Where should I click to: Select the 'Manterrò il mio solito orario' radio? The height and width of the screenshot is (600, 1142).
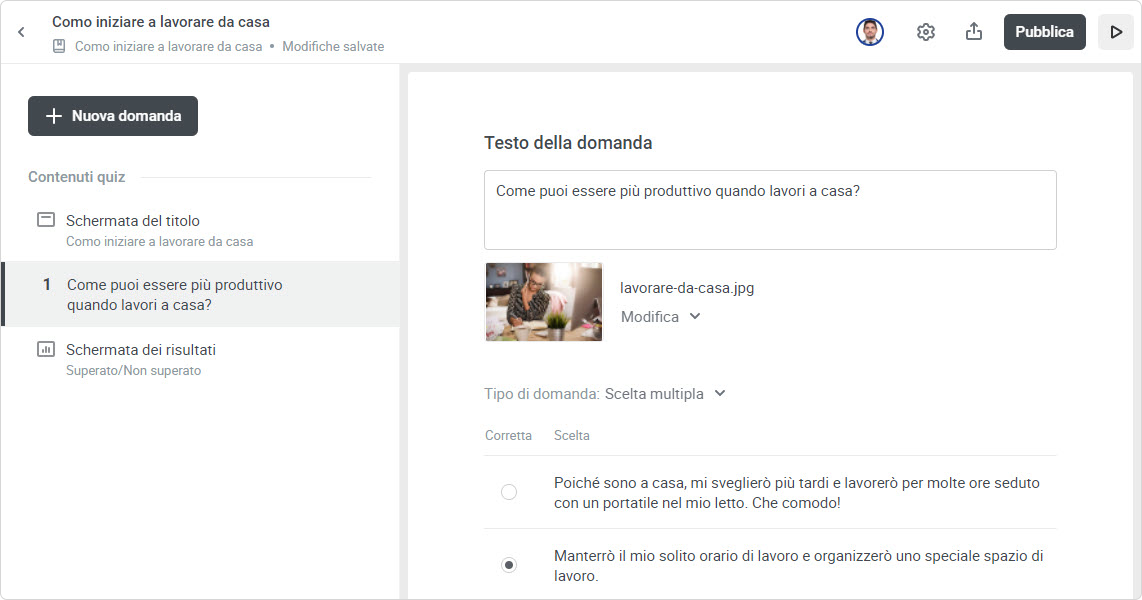click(509, 565)
